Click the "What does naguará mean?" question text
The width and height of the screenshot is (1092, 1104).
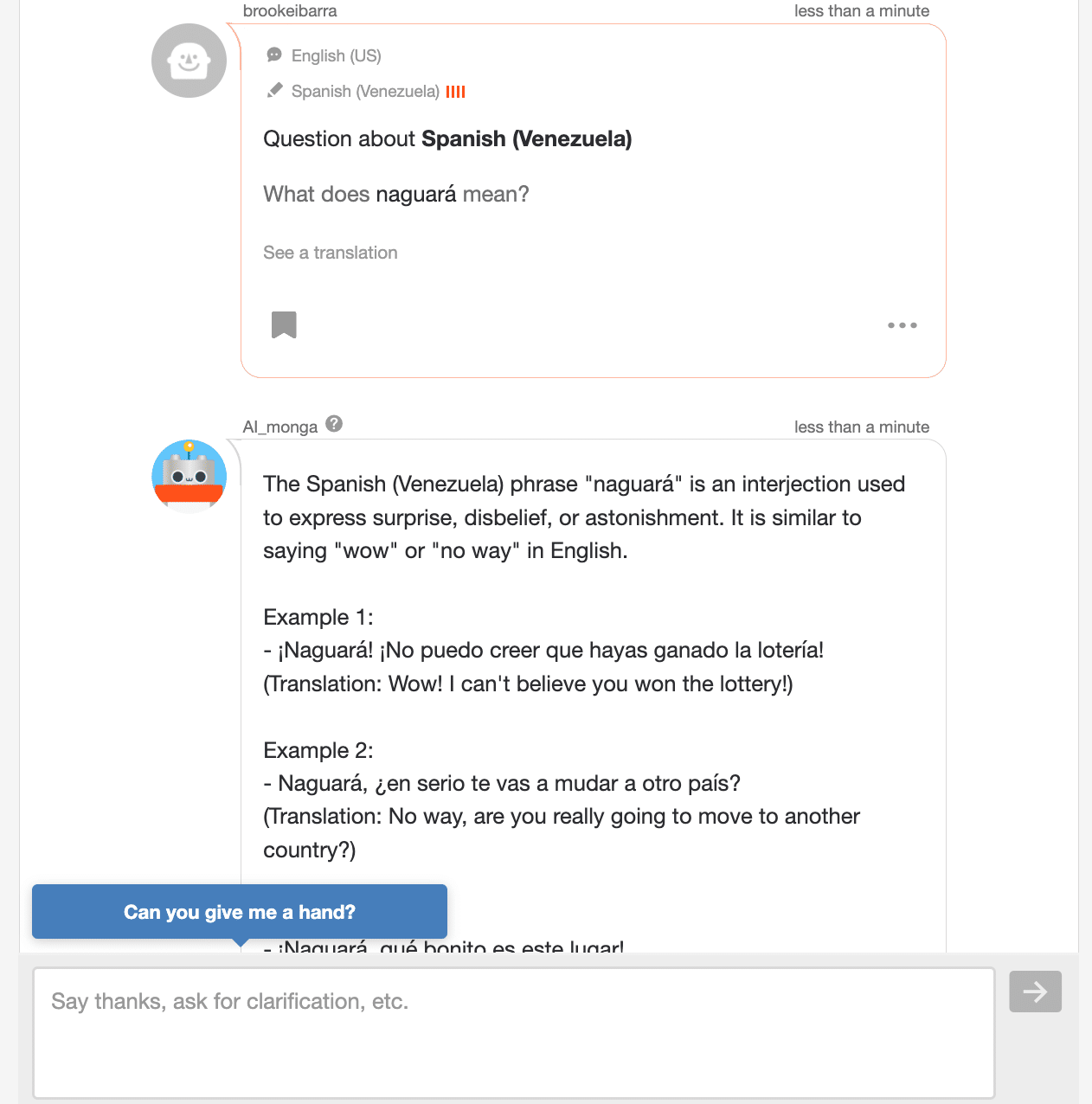pyautogui.click(x=396, y=194)
